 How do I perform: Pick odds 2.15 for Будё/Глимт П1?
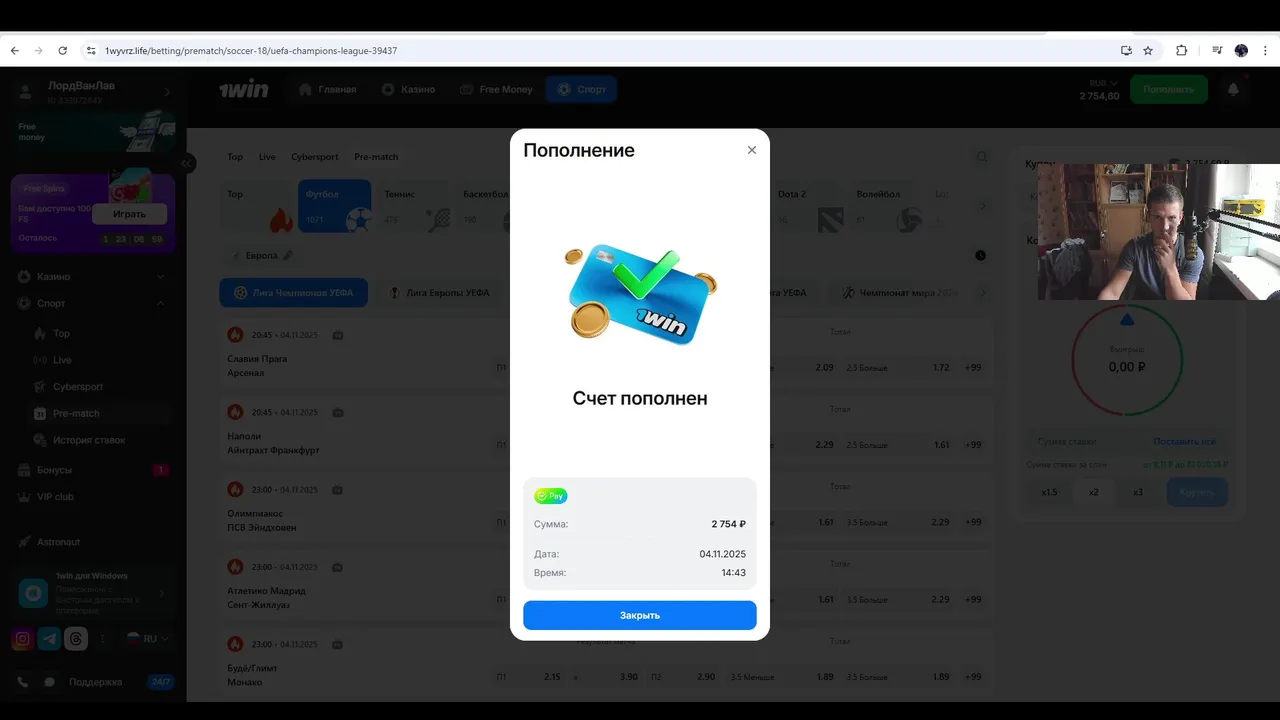click(x=530, y=677)
